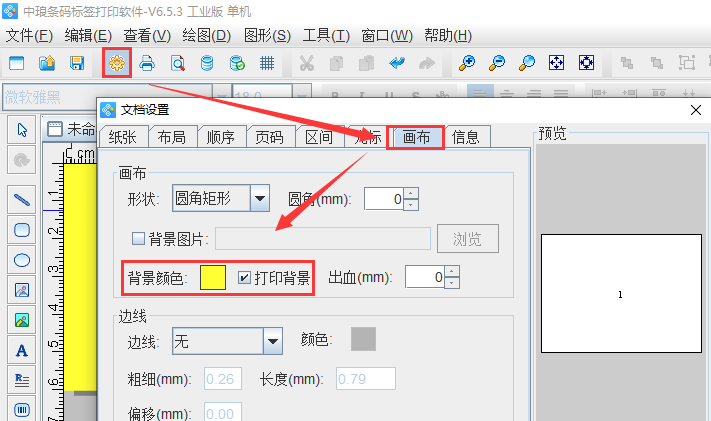
Task: Click the preview page thumbnail
Action: pos(621,294)
